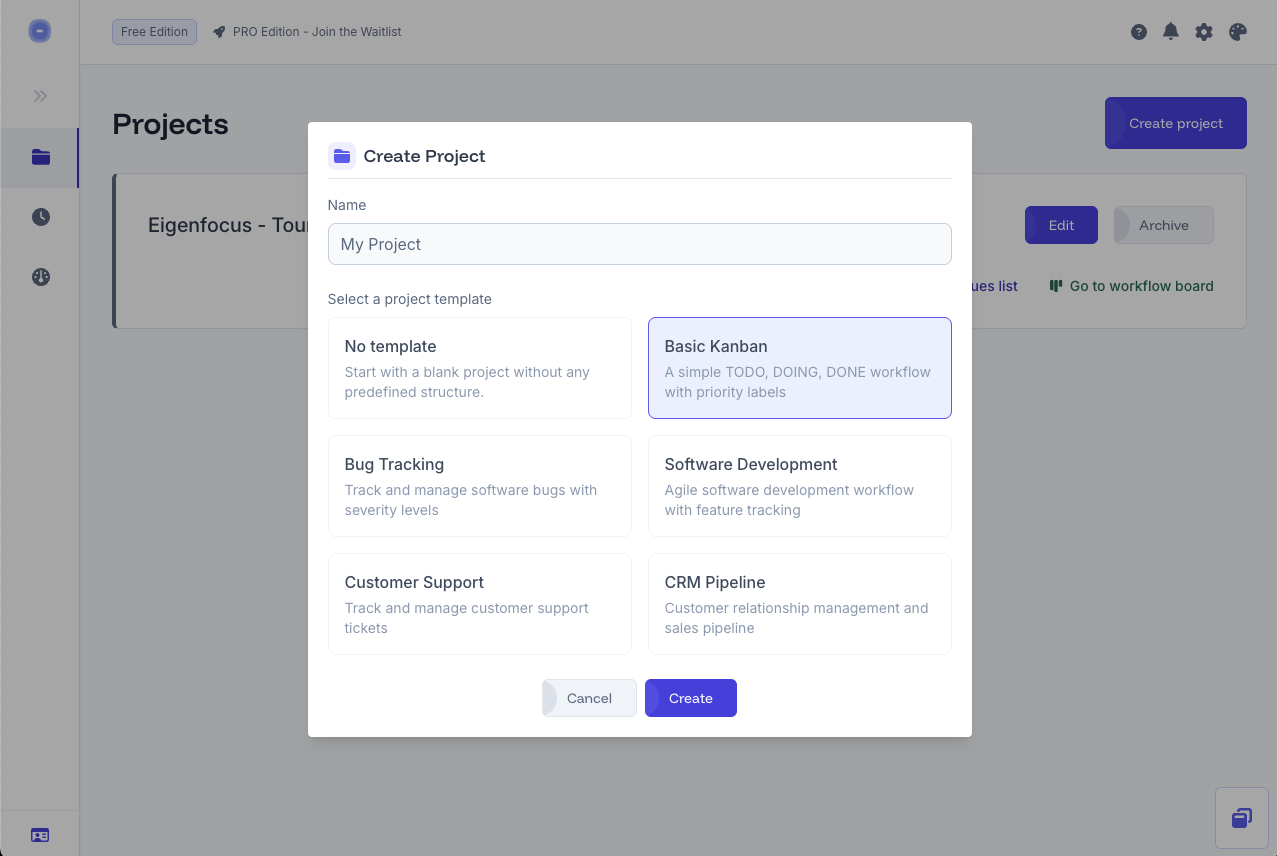This screenshot has width=1277, height=856.
Task: Pick the Software Development template
Action: tap(799, 486)
